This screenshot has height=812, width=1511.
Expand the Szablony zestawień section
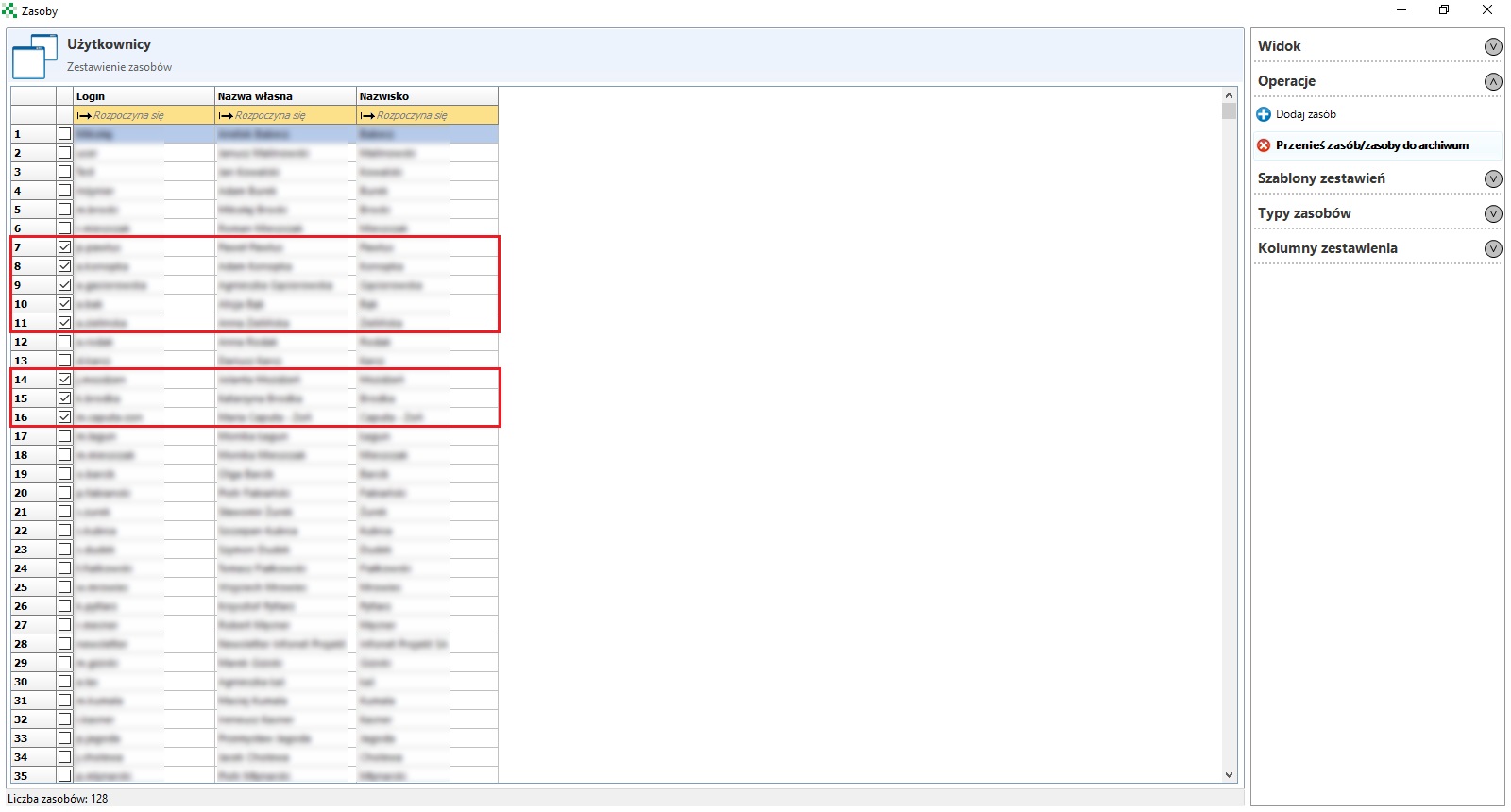1493,178
